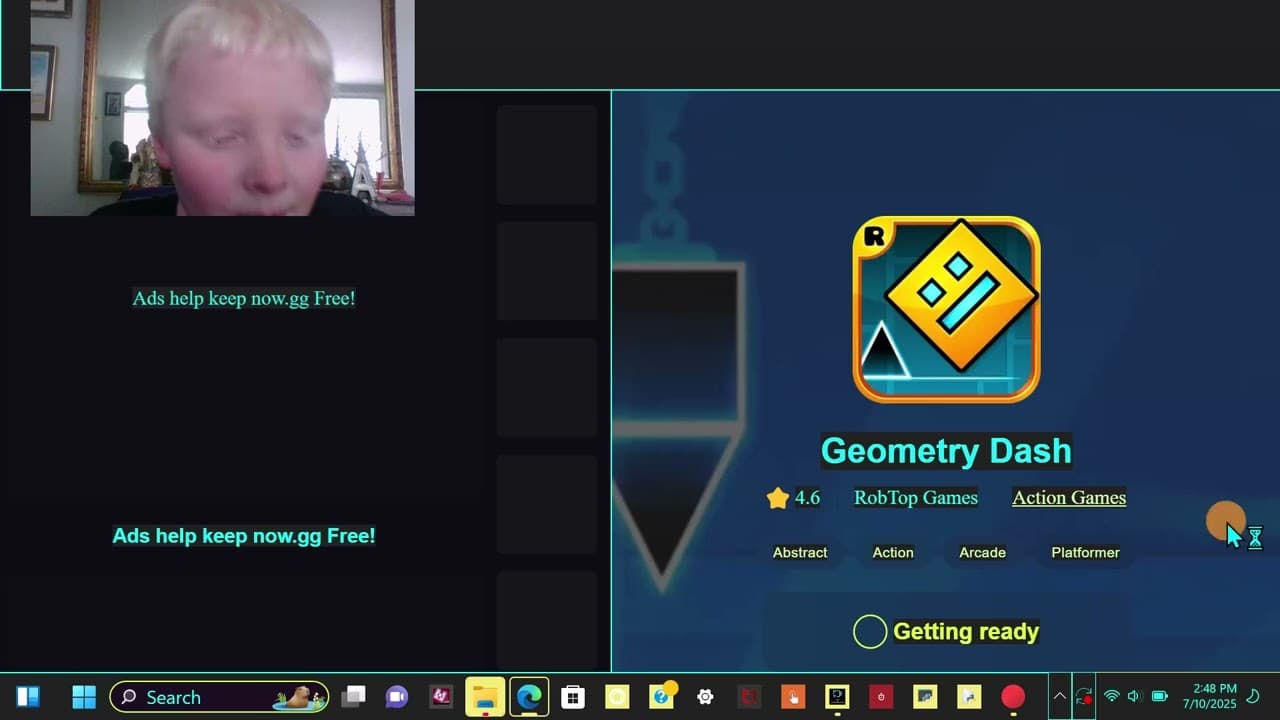
Task: Open the orange hand-pointer taskbar app
Action: 793,697
